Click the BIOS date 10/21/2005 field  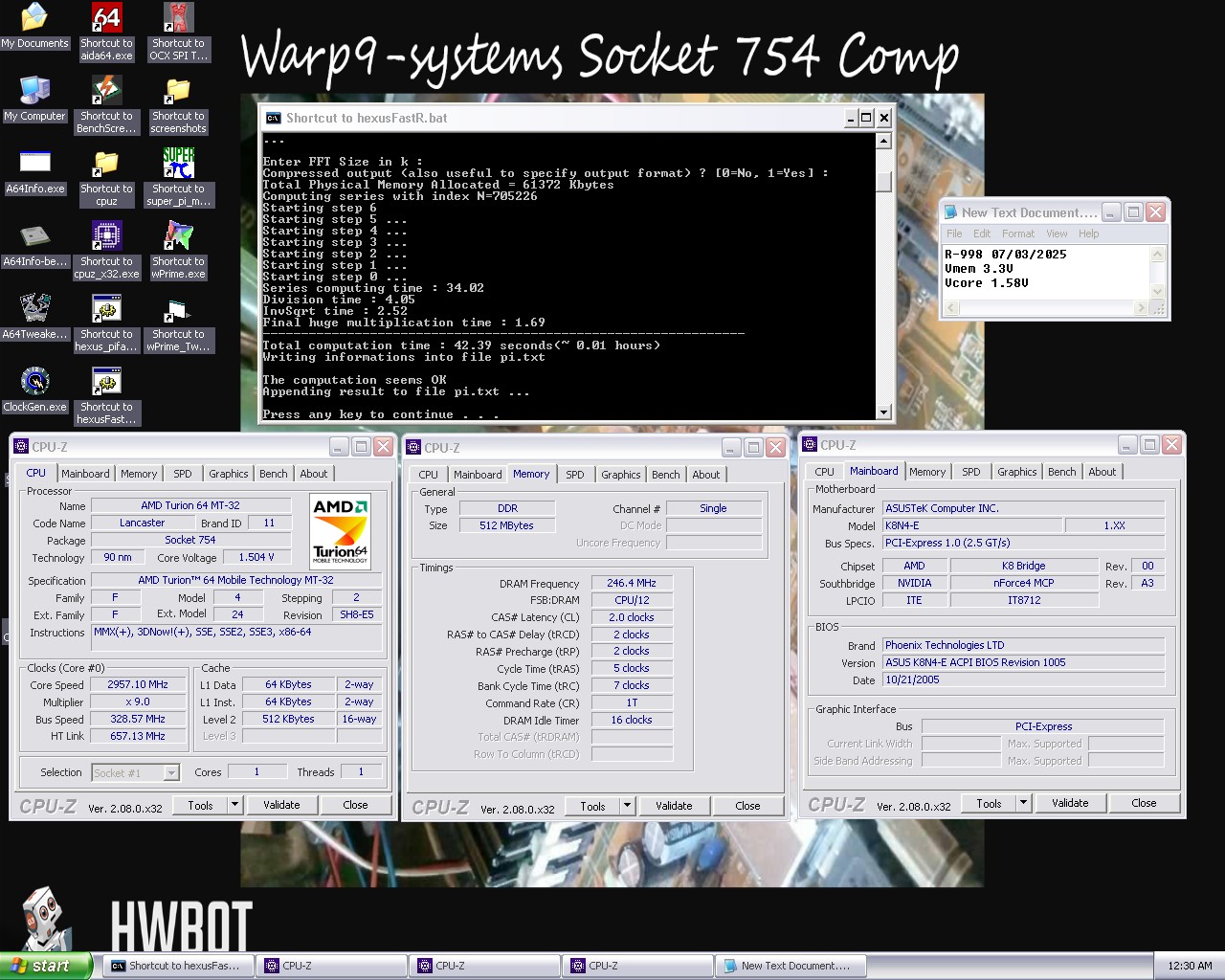pos(1023,679)
